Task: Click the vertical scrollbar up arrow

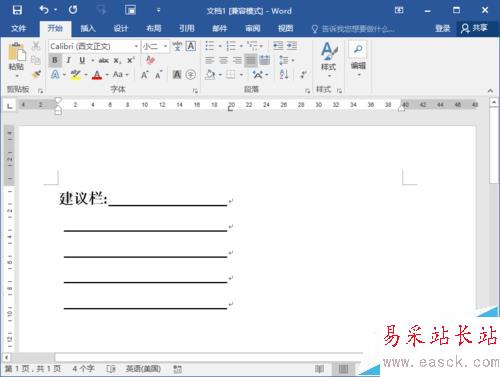Action: pyautogui.click(x=494, y=102)
